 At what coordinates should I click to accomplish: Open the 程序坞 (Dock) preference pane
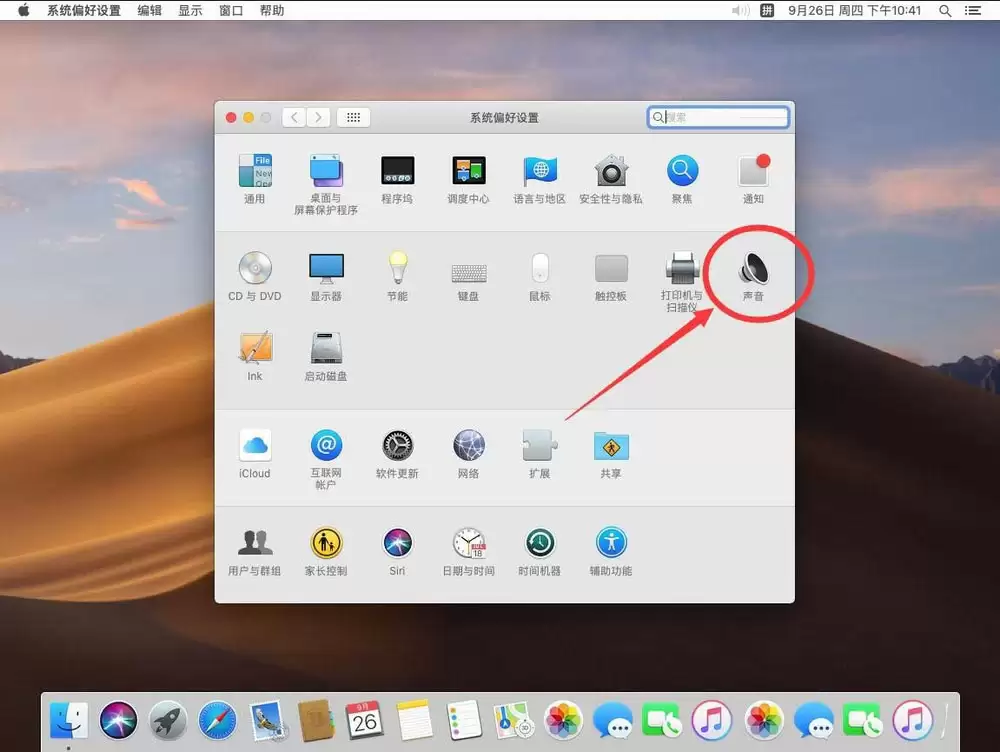pyautogui.click(x=397, y=178)
